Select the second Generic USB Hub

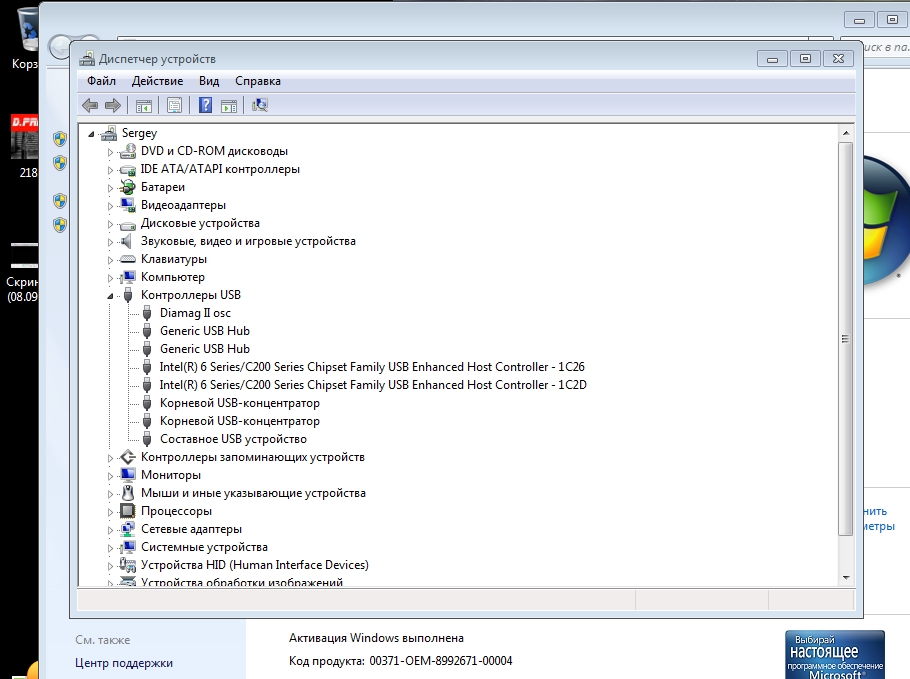(x=205, y=349)
